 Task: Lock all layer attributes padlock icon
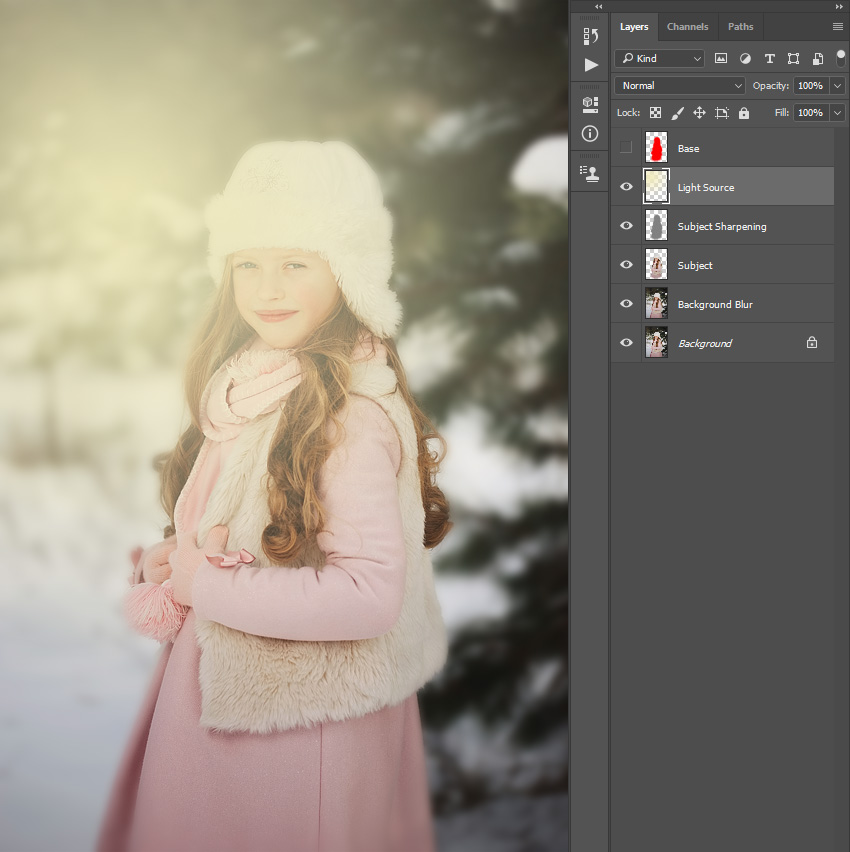pyautogui.click(x=743, y=112)
